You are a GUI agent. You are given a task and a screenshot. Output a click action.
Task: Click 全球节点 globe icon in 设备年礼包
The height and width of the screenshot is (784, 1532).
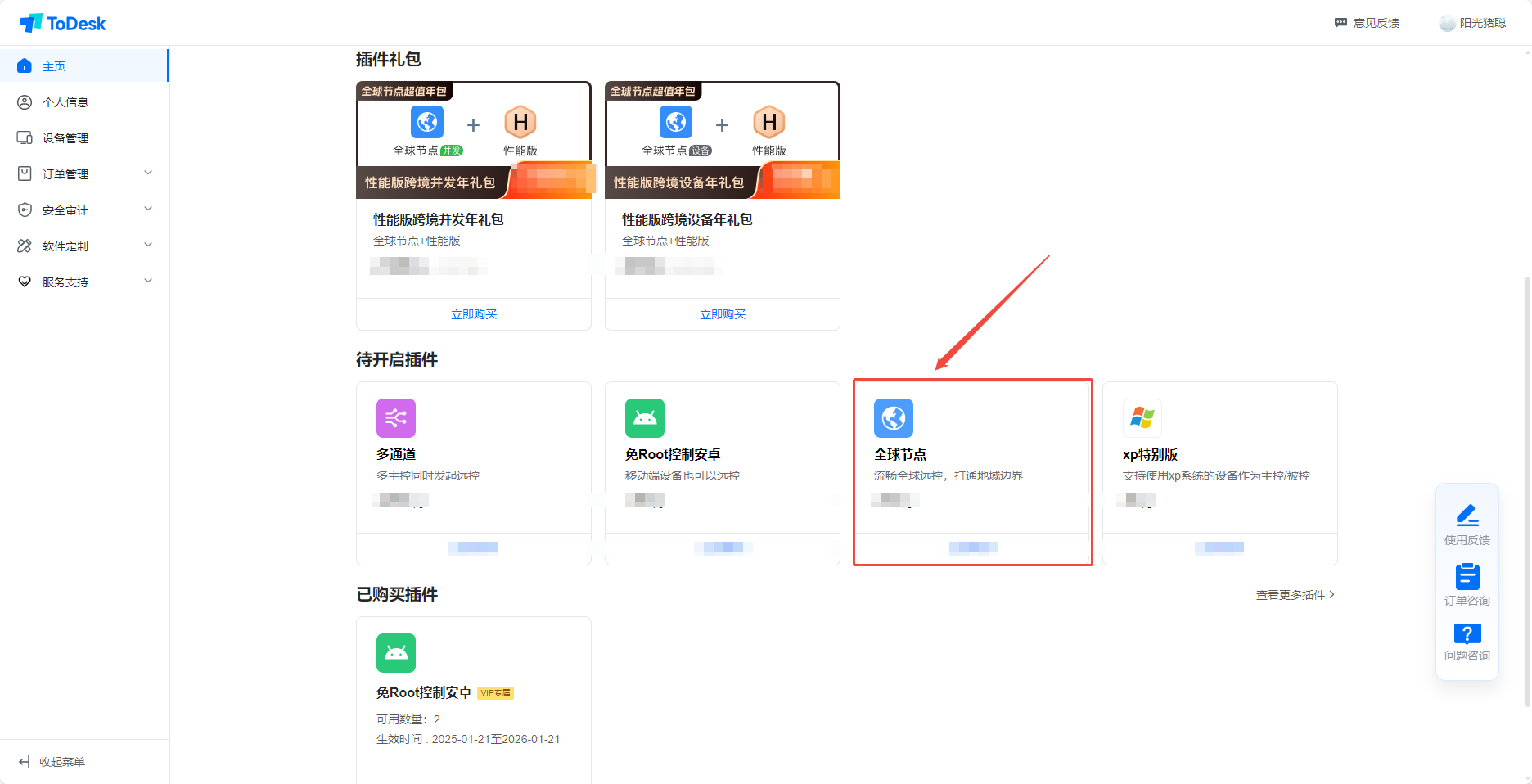click(x=676, y=122)
